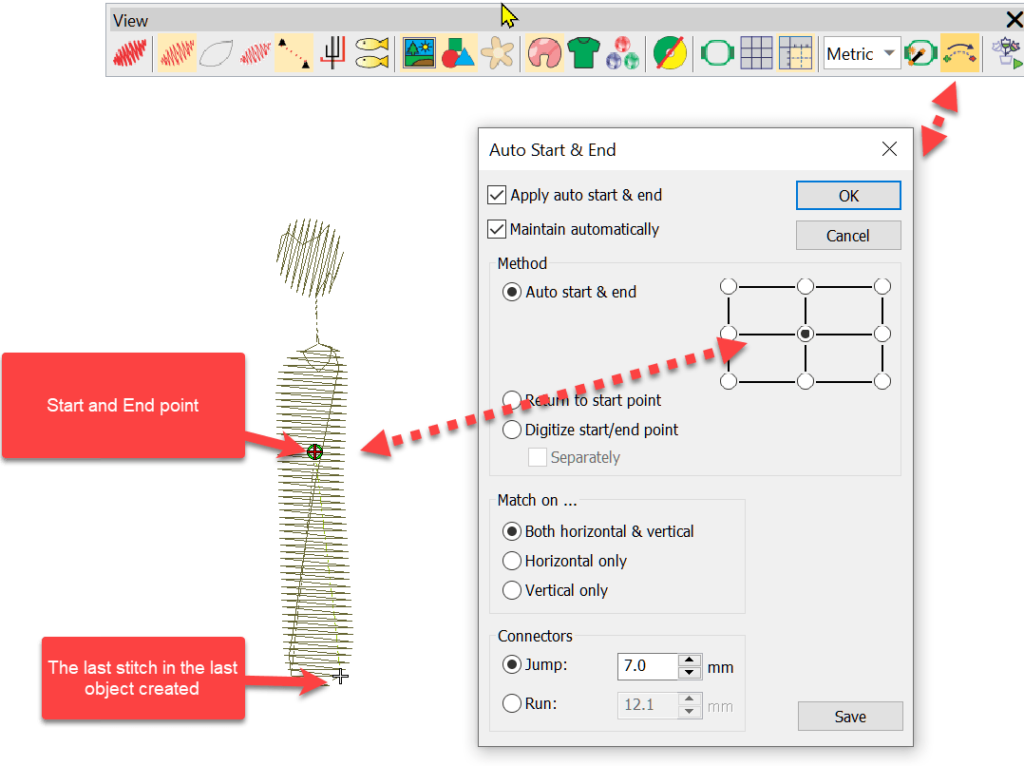Select Digitize start/end point option
This screenshot has height=766, width=1024.
tap(512, 430)
